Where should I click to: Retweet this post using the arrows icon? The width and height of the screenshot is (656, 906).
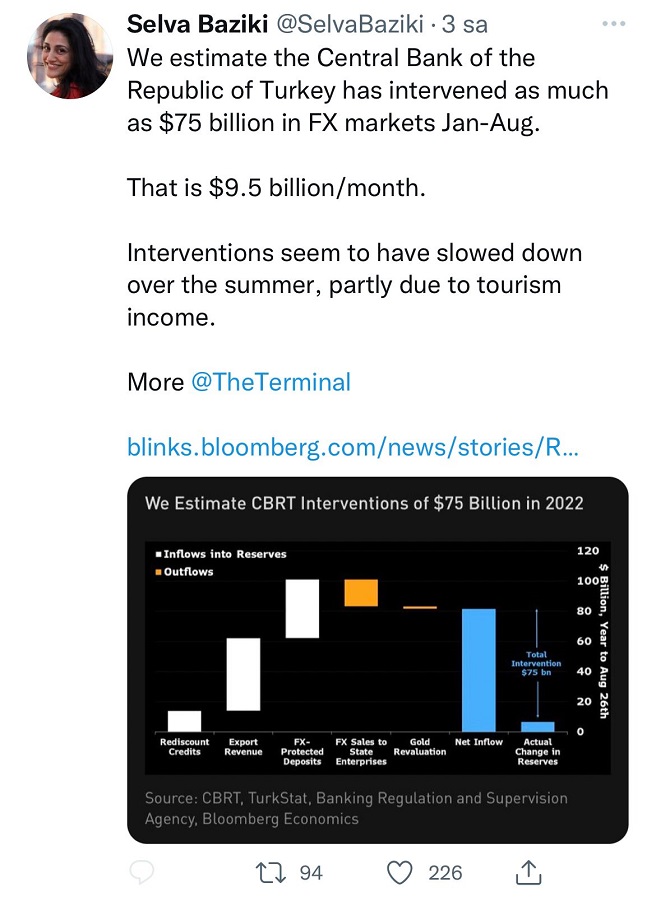tap(269, 873)
